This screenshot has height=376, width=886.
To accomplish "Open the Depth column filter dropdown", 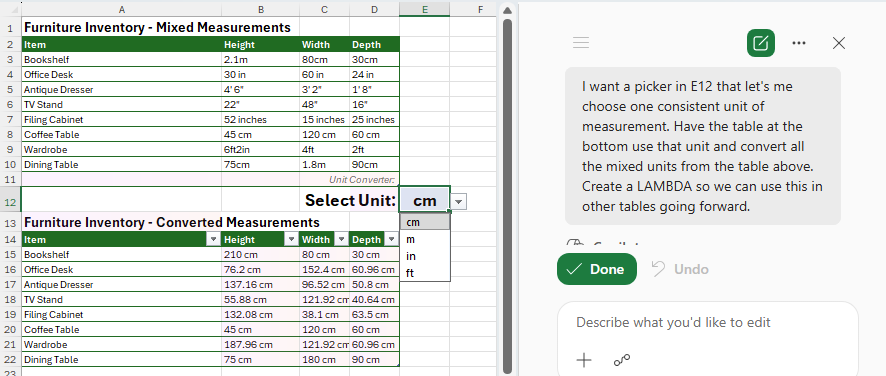I will pos(391,240).
